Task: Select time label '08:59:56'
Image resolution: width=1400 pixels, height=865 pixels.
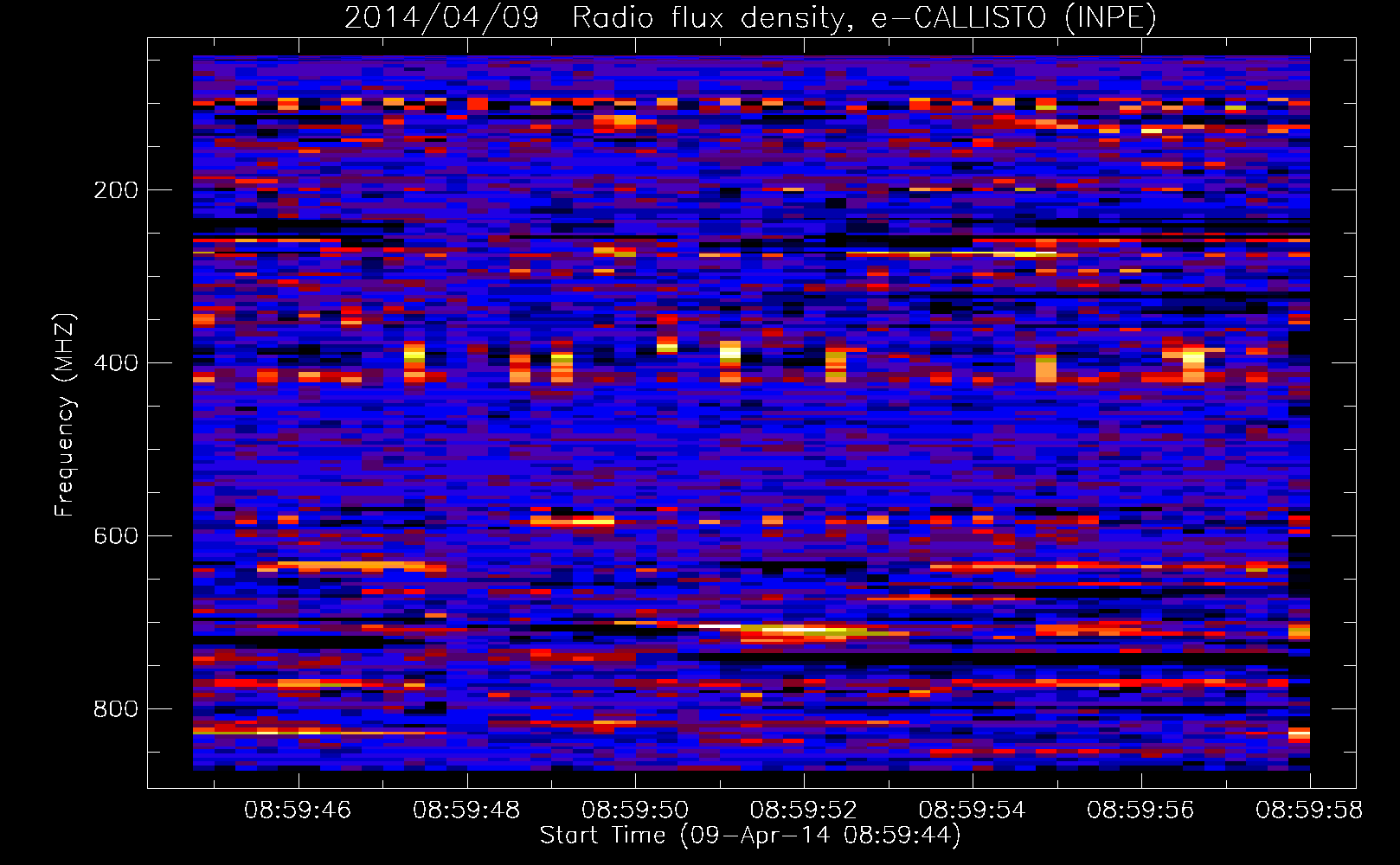Action: [1140, 811]
